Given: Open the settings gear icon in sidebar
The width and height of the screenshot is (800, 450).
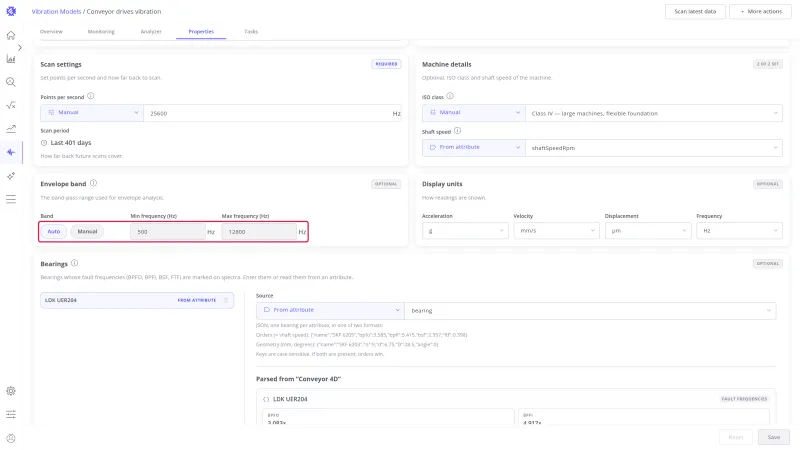Looking at the screenshot, I should [11, 391].
